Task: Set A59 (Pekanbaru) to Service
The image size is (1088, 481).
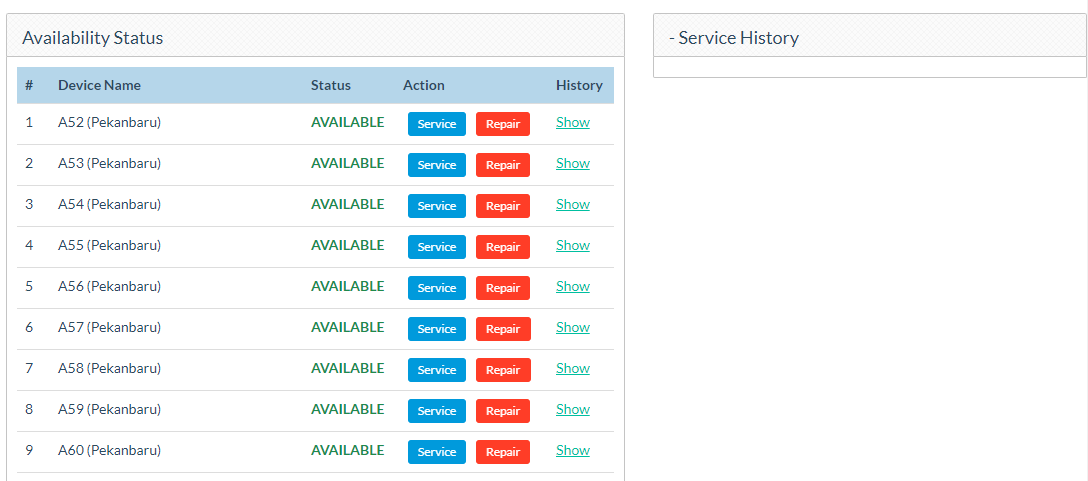Action: click(436, 411)
